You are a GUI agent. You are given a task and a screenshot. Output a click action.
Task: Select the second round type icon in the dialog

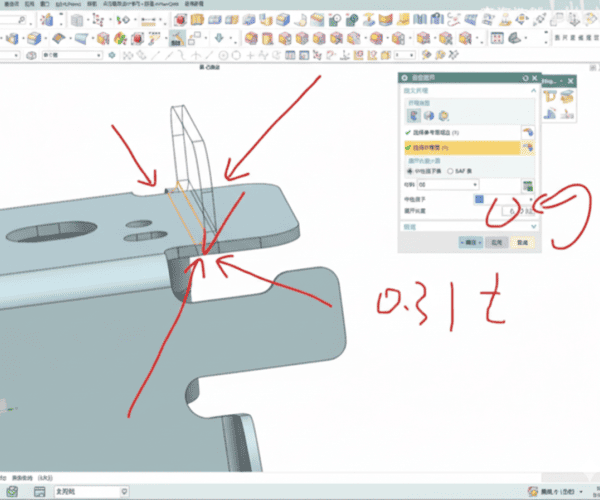click(429, 115)
